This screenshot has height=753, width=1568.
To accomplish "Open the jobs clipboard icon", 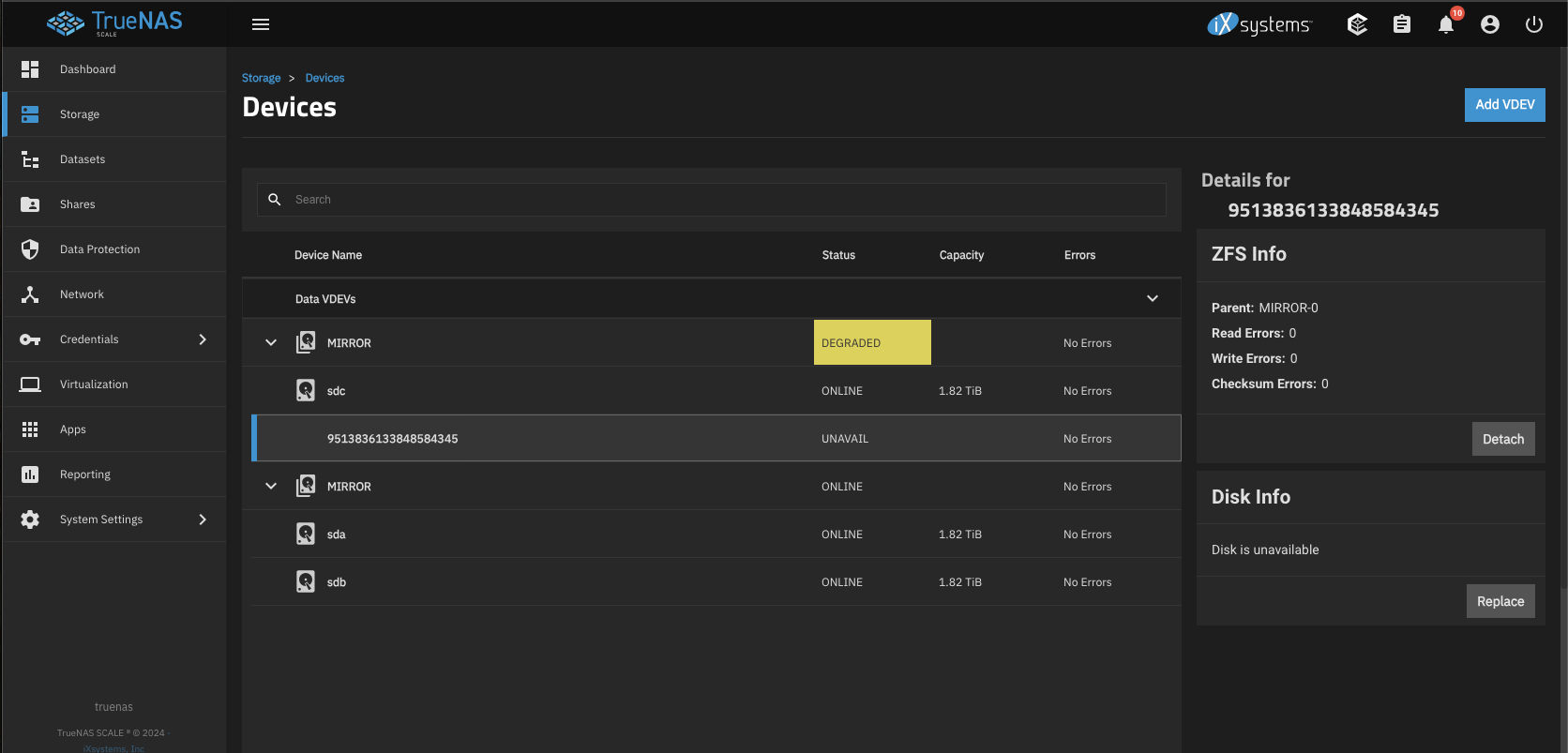I will [x=1401, y=24].
